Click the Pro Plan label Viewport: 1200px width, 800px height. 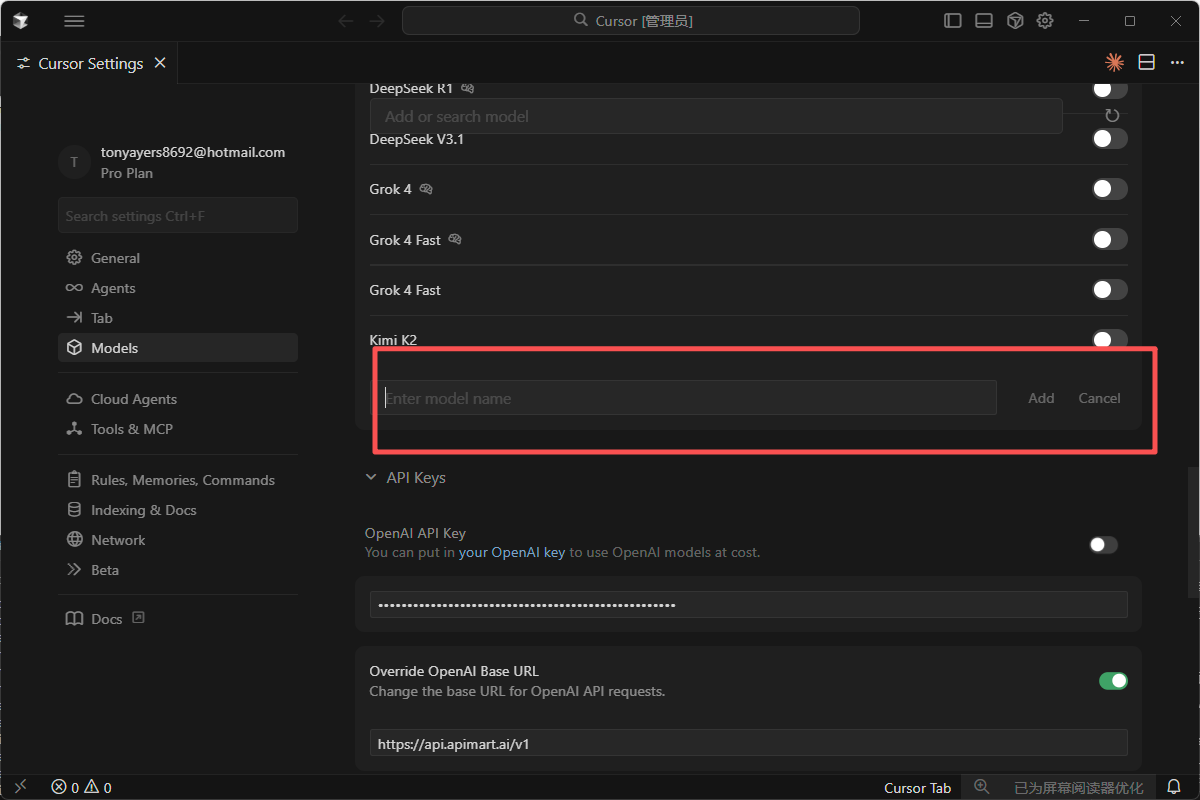(127, 173)
